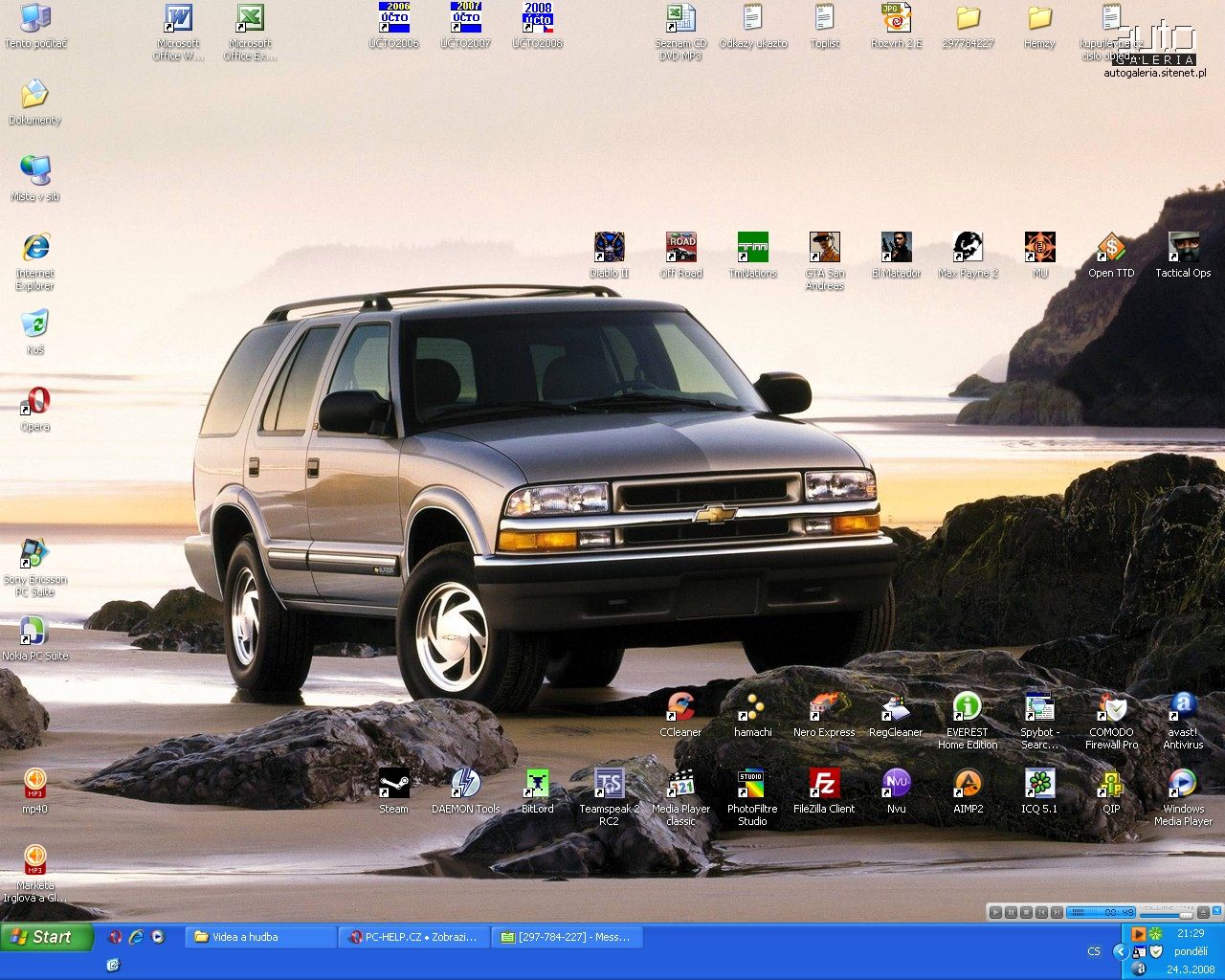This screenshot has width=1225, height=980.
Task: Launch Opera browser from the desktop
Action: tap(35, 401)
